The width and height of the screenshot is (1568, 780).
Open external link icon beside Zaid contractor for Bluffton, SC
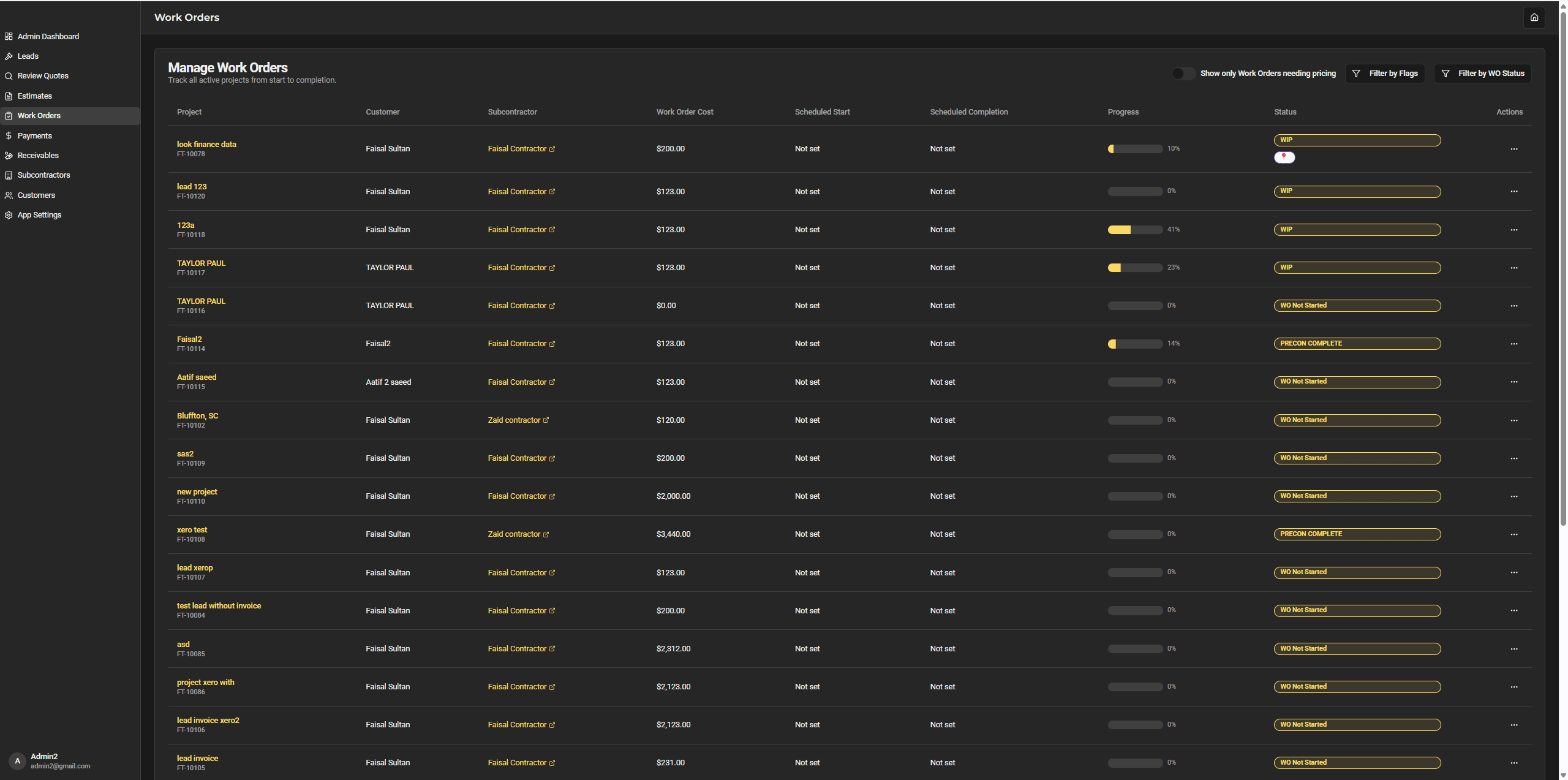point(546,420)
